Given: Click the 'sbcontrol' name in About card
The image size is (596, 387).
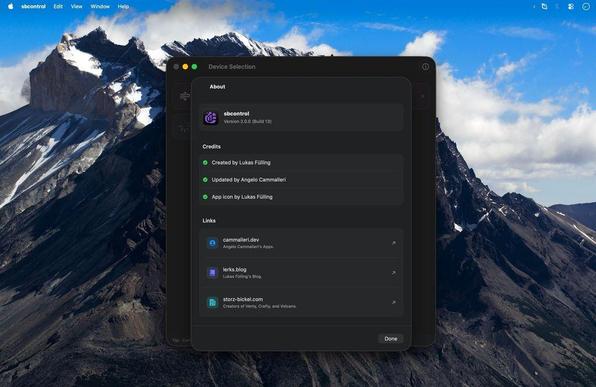Looking at the screenshot, I should tap(236, 114).
